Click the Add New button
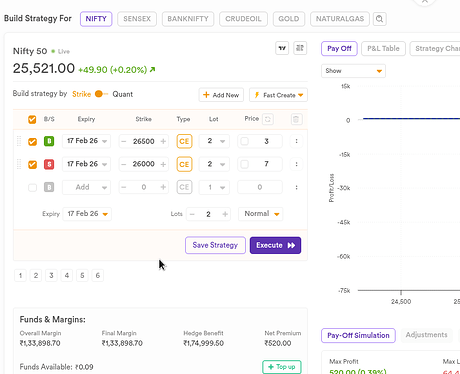The width and height of the screenshot is (460, 374). tap(221, 95)
